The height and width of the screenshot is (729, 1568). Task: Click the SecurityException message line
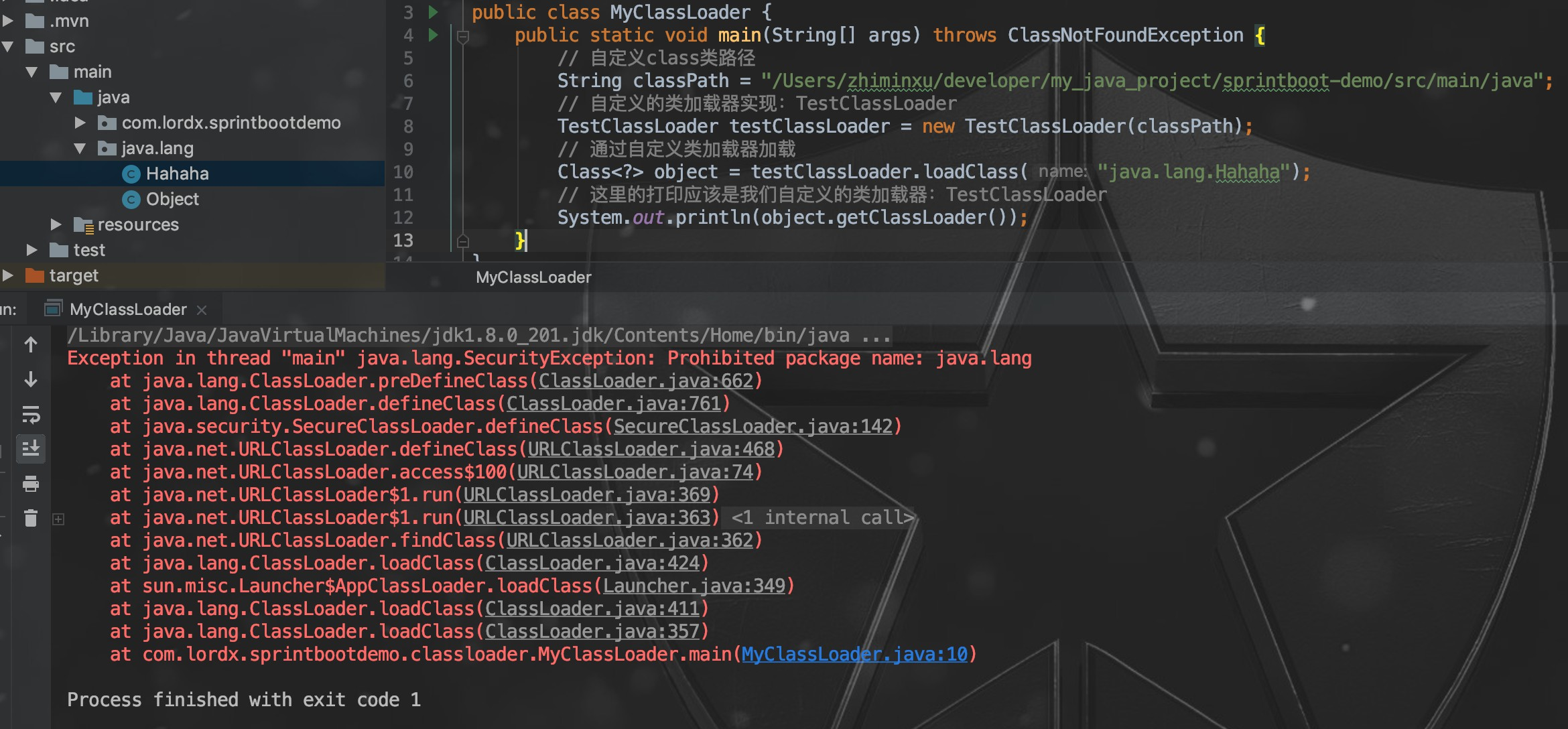(x=549, y=358)
